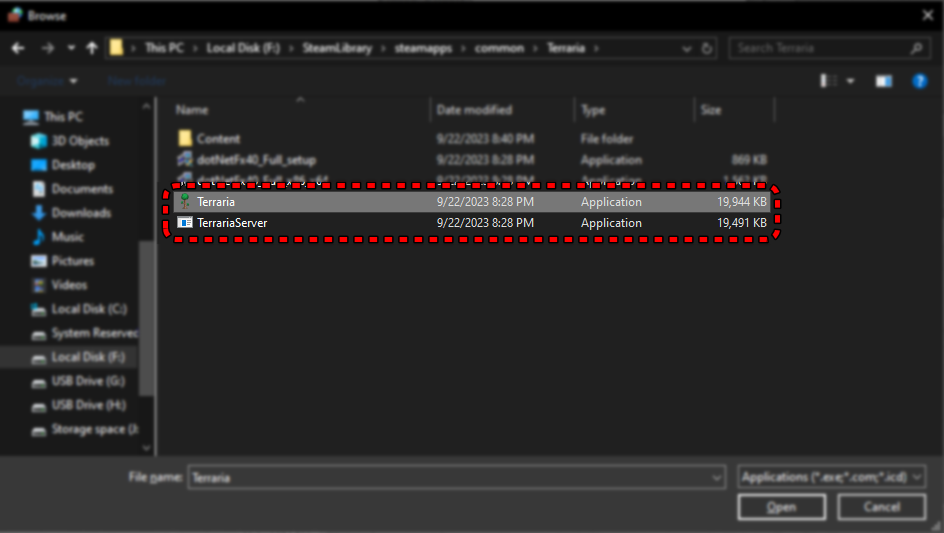The height and width of the screenshot is (533, 944).
Task: Open Documents in navigation pane
Action: (72, 189)
